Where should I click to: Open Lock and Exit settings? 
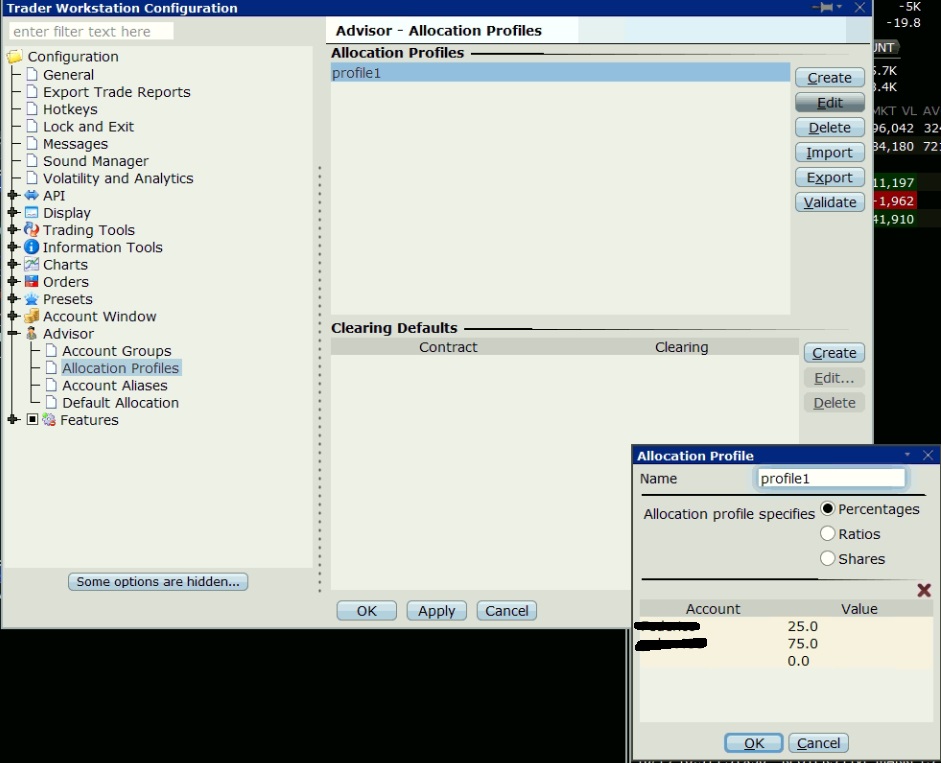point(88,127)
